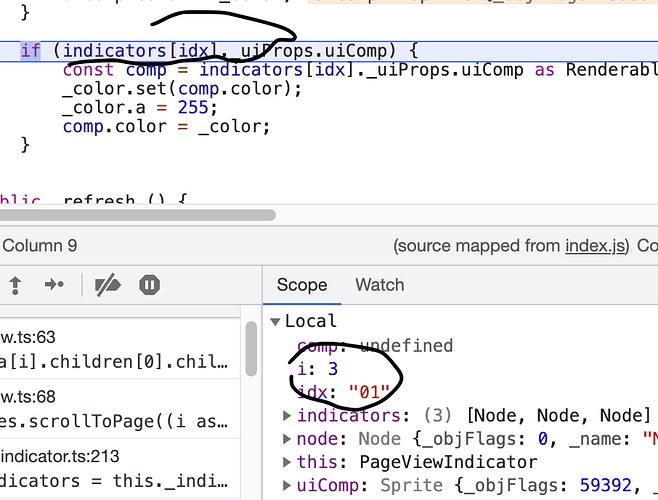Click the Step debugger icon
The width and height of the screenshot is (658, 500).
(54, 285)
